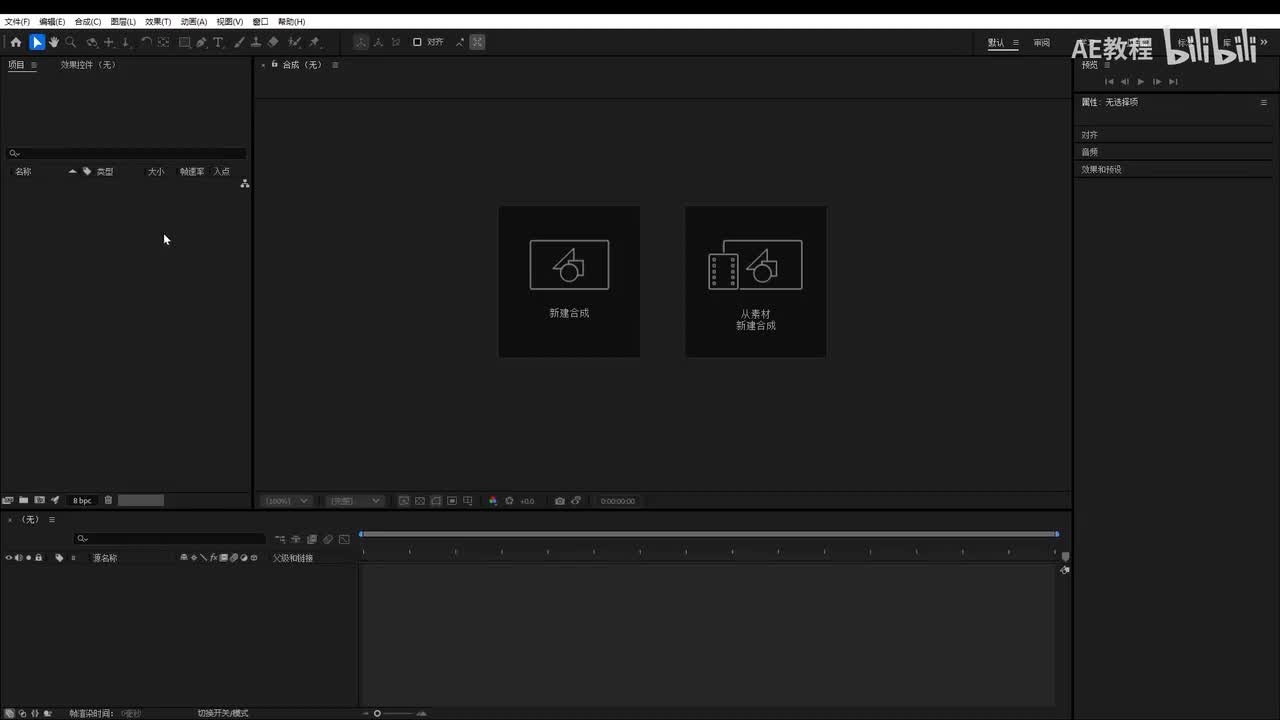Toggle the transparency grid button in viewer
This screenshot has height=720, width=1280.
[420, 501]
